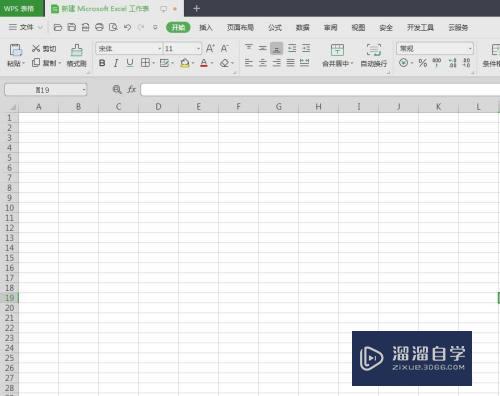Decrease font size with the smaller A icon
Screen dimensions: 500x396
click(x=225, y=49)
